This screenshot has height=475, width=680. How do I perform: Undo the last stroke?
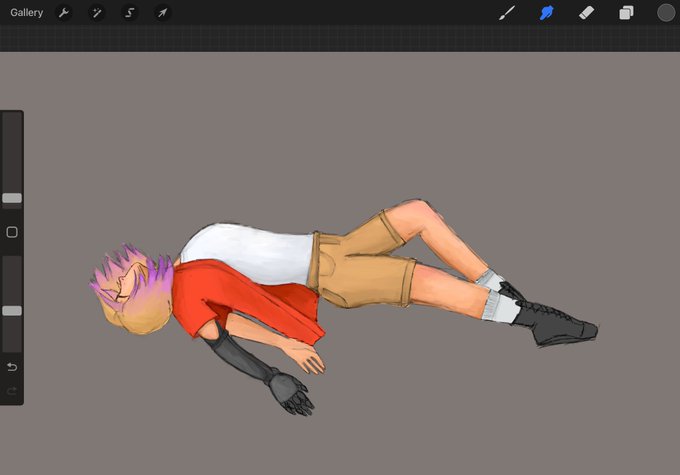(x=12, y=367)
